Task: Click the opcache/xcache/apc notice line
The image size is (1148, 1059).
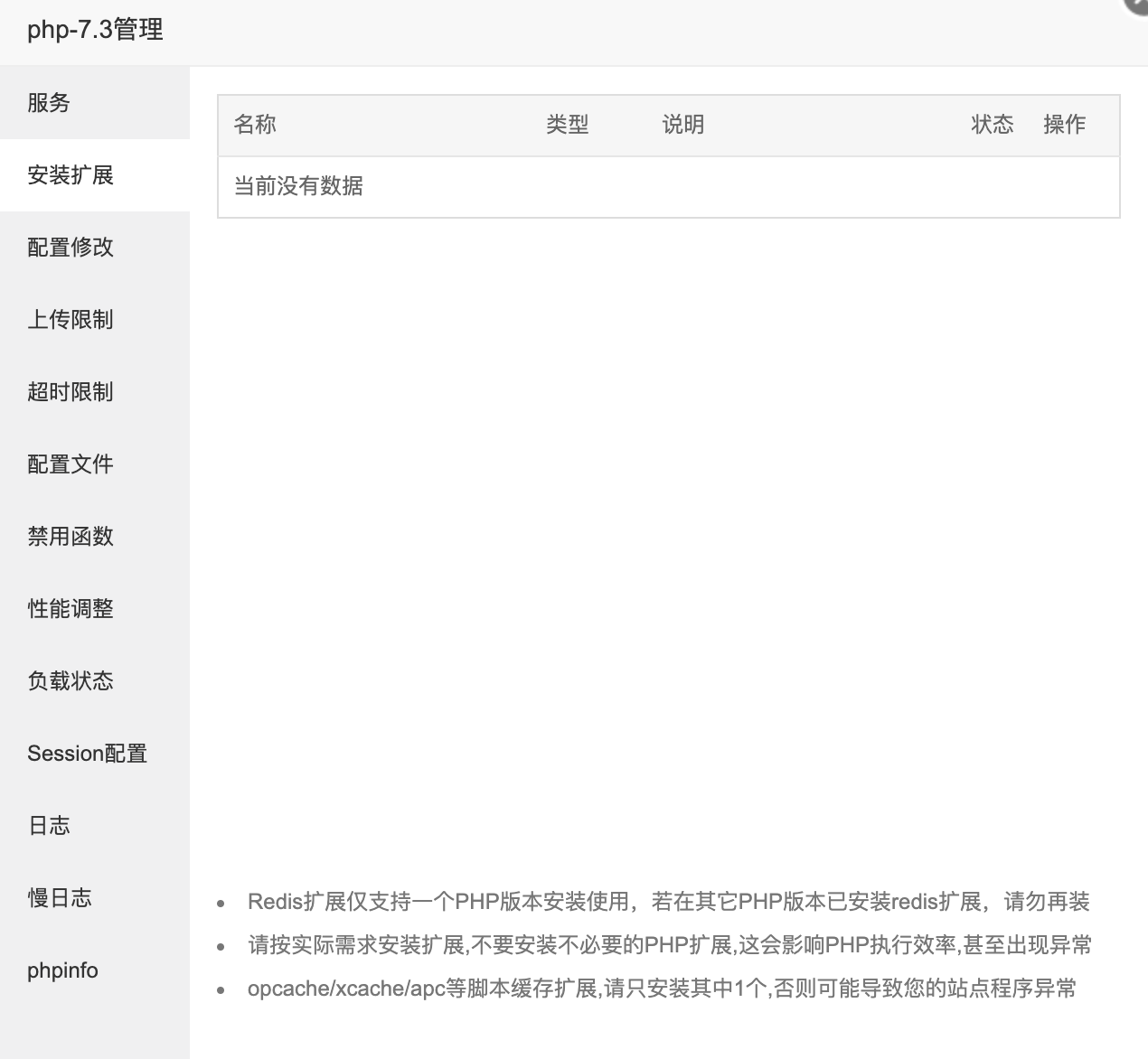Action: [x=663, y=989]
